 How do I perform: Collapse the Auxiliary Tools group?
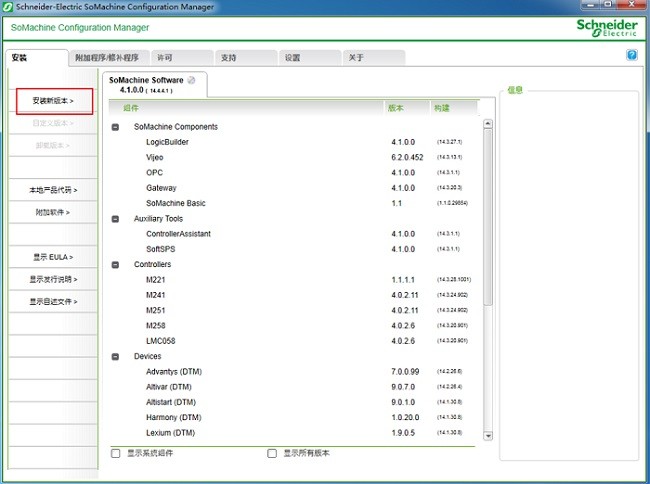[x=116, y=219]
